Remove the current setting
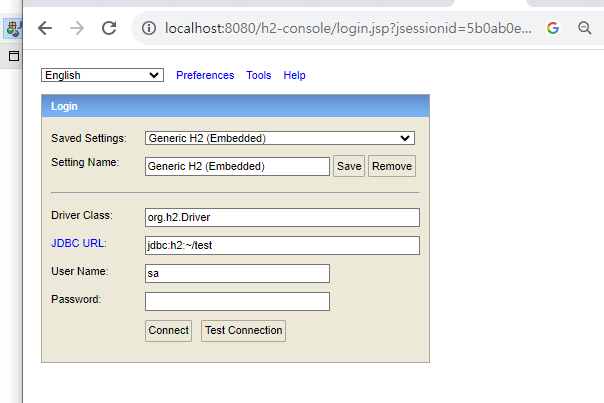 coord(392,166)
